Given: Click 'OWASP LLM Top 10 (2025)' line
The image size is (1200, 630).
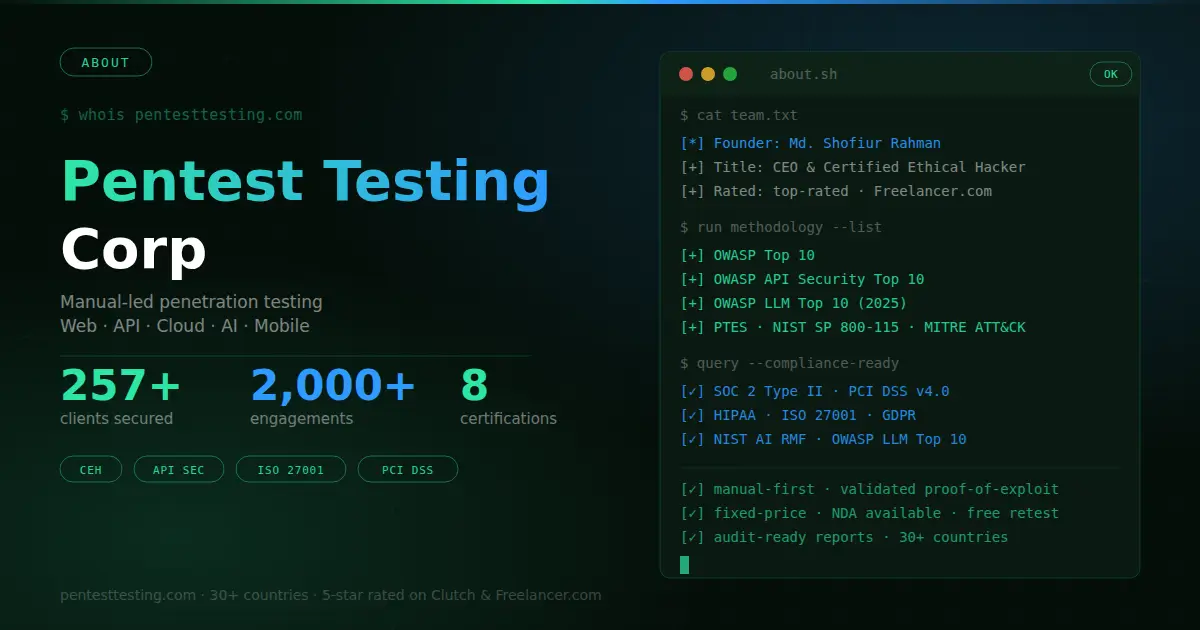Looking at the screenshot, I should pyautogui.click(x=794, y=303).
